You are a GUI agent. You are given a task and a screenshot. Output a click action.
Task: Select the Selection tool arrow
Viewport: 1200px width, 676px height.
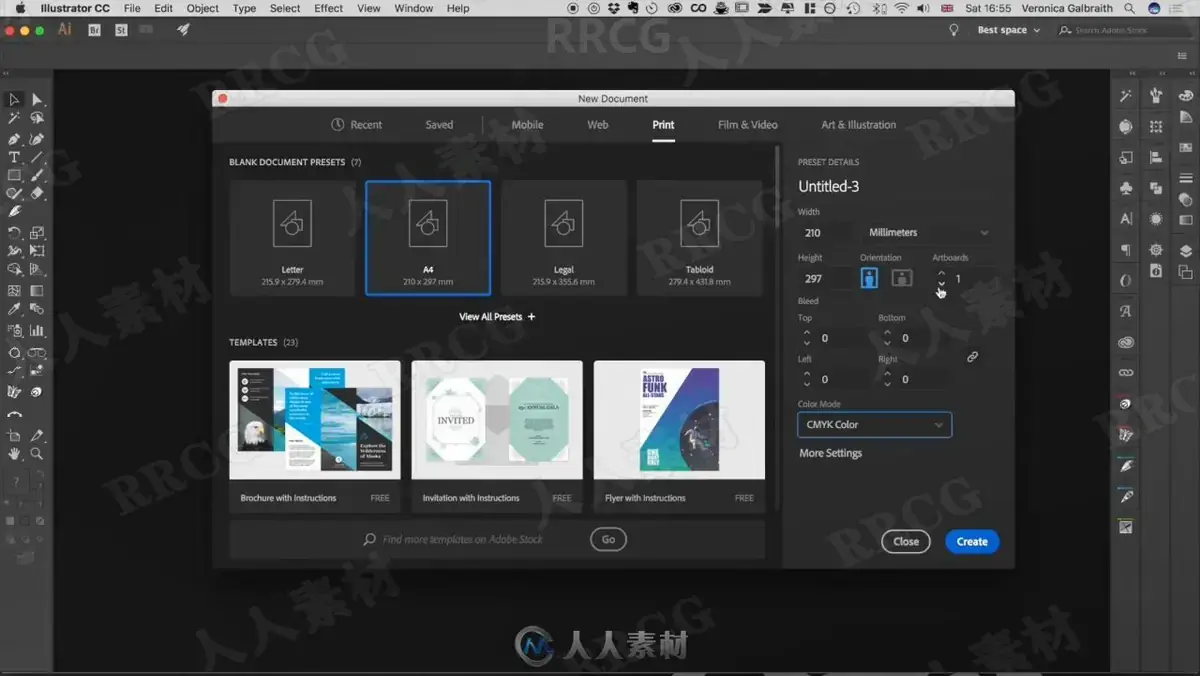(x=14, y=99)
